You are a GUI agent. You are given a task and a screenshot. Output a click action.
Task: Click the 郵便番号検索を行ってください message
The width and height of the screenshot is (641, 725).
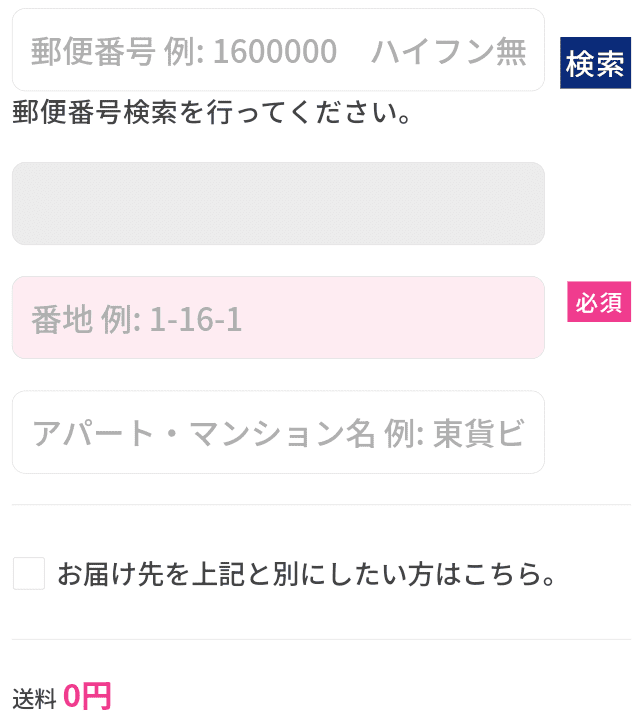click(x=213, y=113)
